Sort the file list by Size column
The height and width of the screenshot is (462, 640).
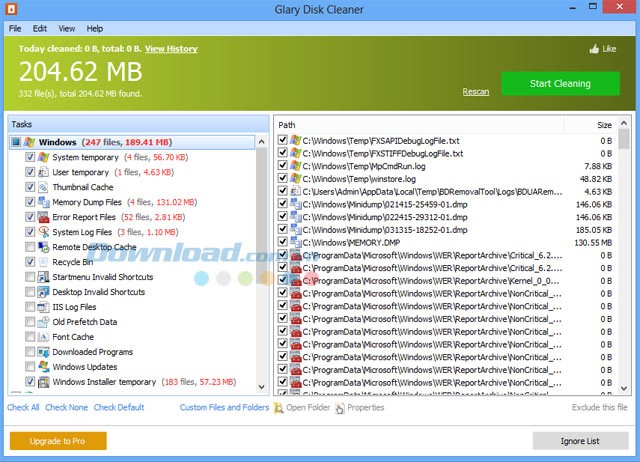point(591,125)
